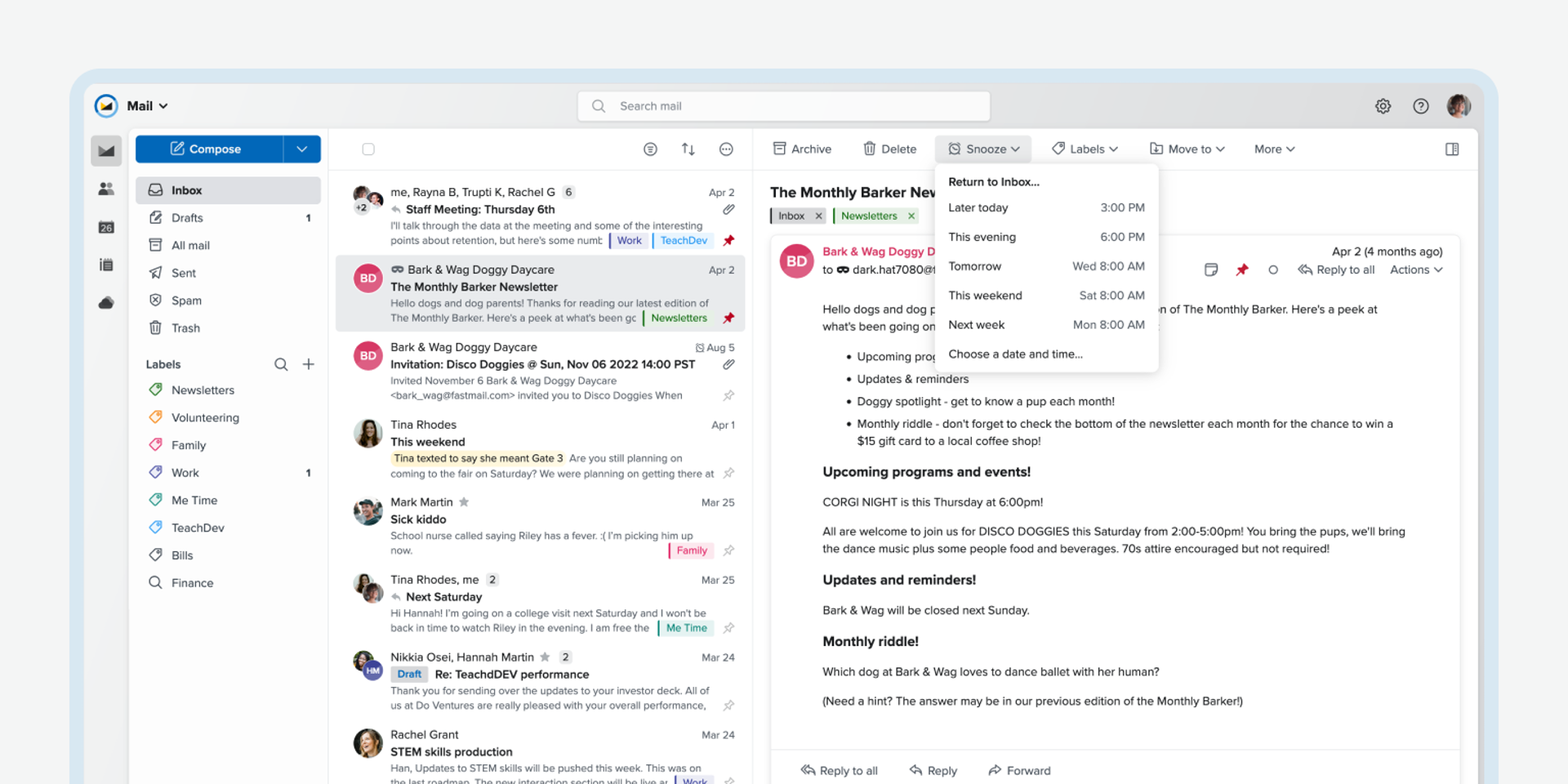
Task: Open the Compose split-button dropdown arrow
Action: (x=301, y=149)
